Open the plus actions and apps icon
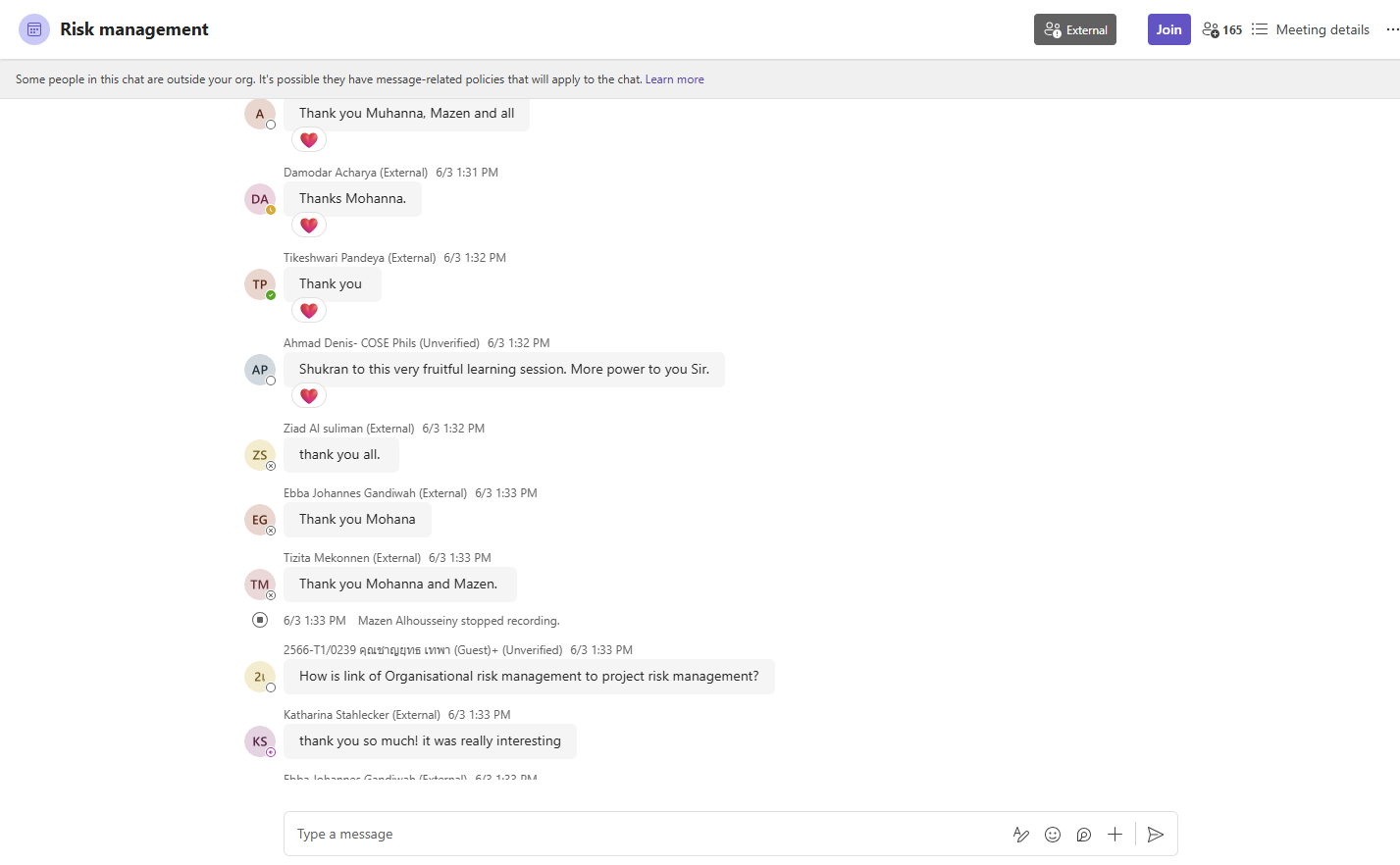 coord(1115,835)
